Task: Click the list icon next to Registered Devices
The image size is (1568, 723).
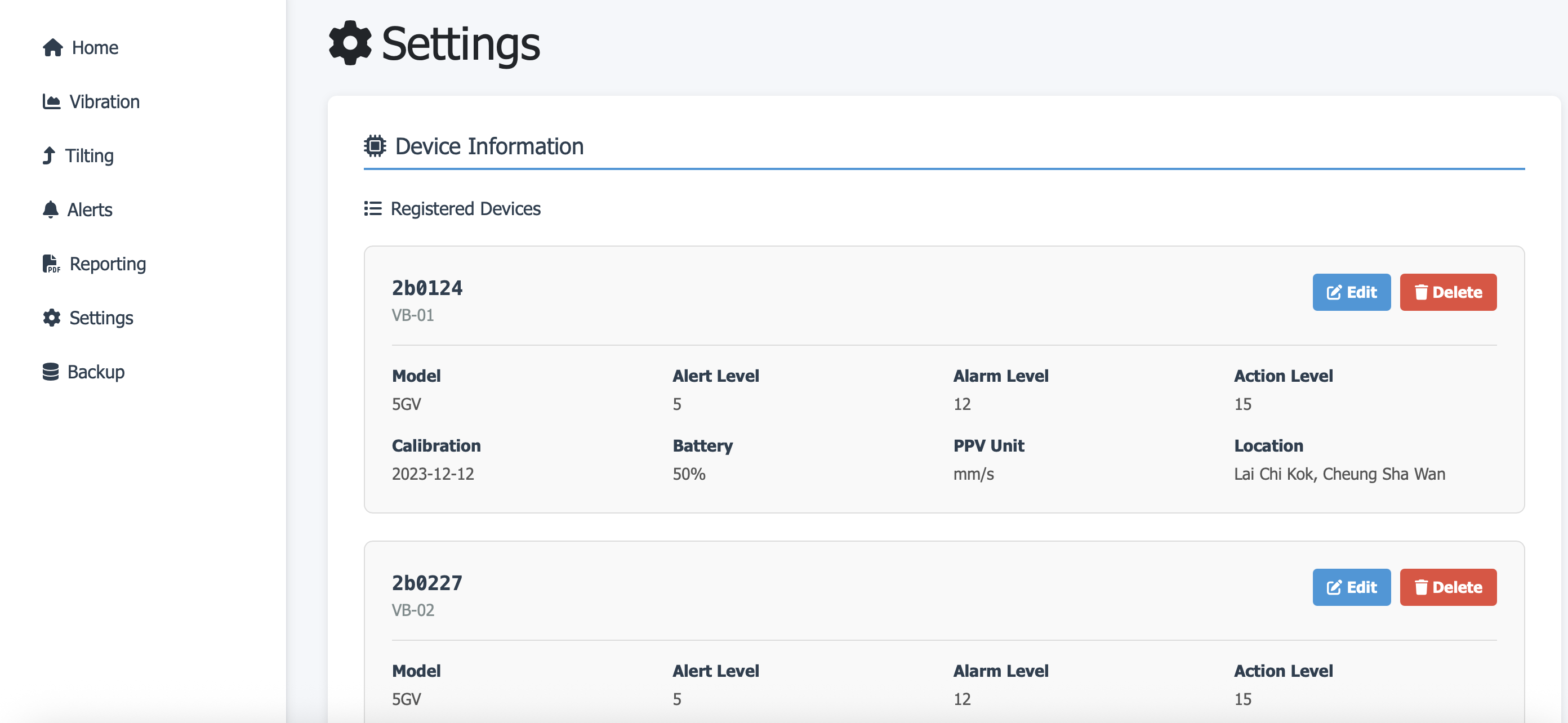Action: [x=372, y=209]
